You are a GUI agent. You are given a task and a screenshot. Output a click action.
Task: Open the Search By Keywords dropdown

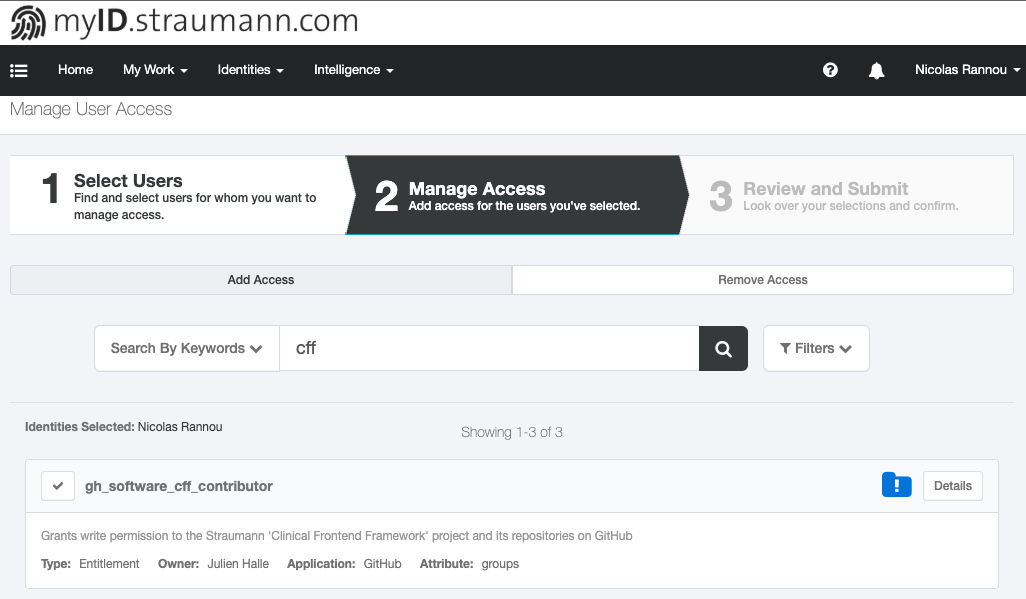(187, 349)
